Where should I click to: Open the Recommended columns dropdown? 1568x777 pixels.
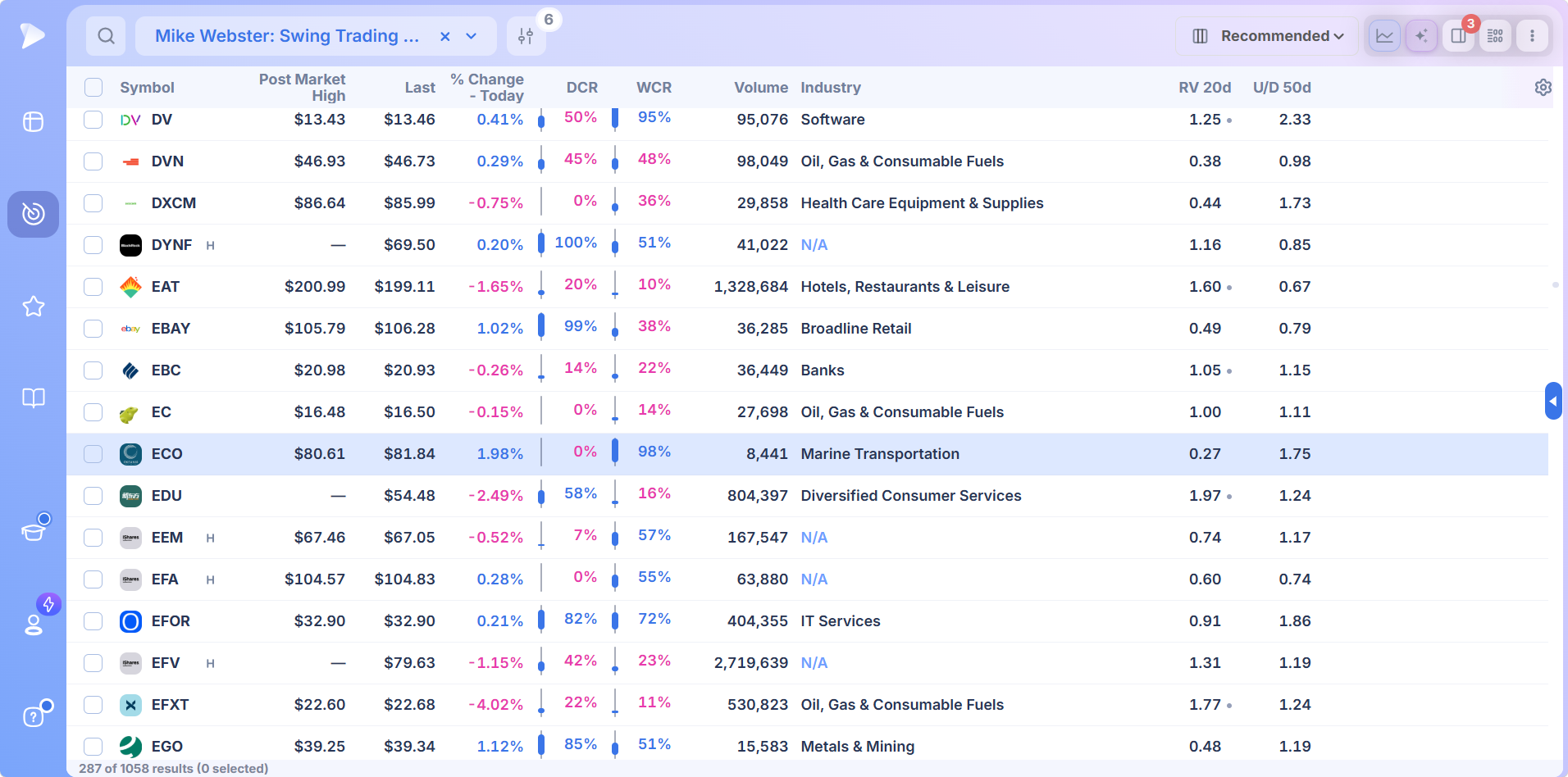pyautogui.click(x=1267, y=36)
